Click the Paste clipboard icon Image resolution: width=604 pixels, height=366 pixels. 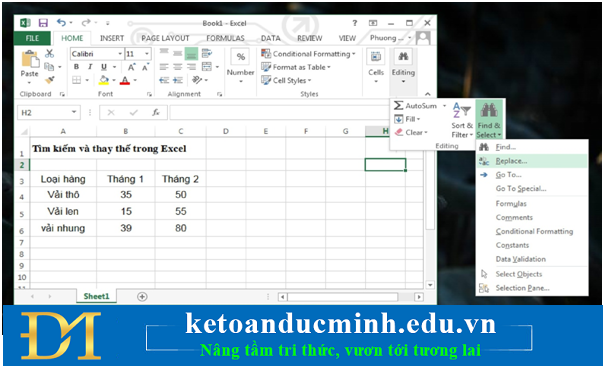[x=30, y=59]
